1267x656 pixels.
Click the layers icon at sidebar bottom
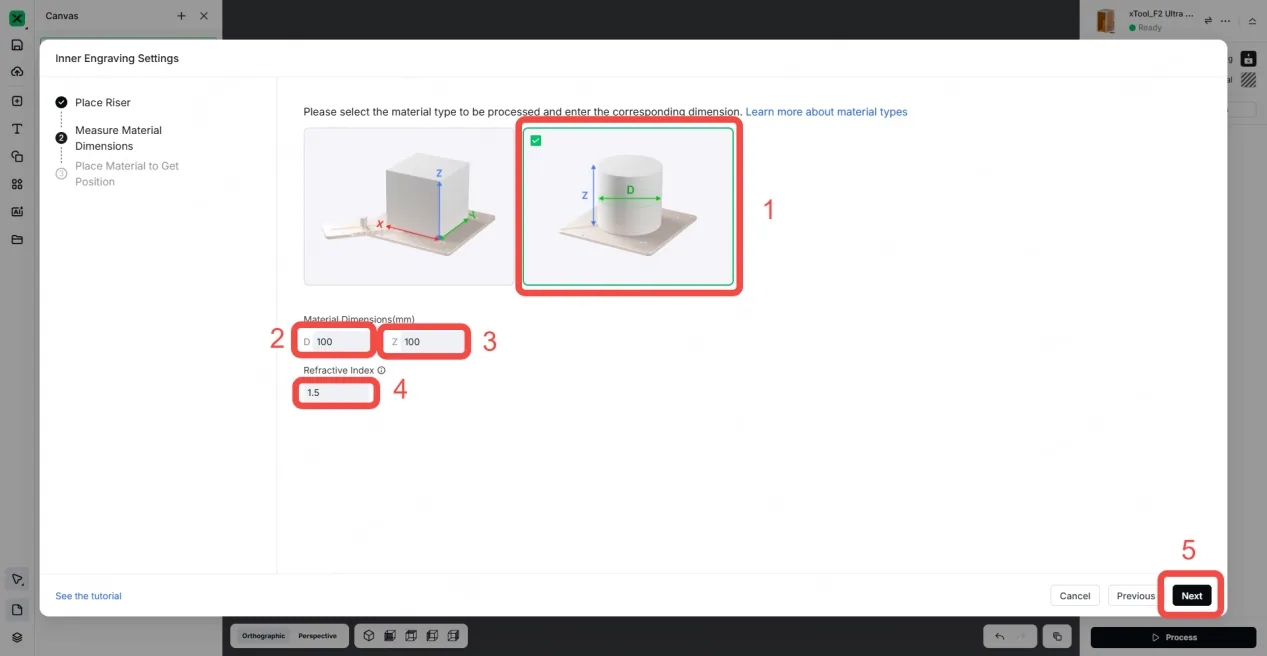[x=17, y=637]
